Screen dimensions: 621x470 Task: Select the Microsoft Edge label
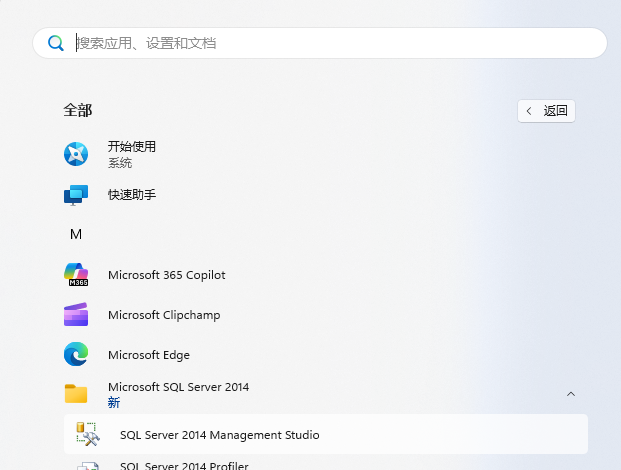[149, 355]
